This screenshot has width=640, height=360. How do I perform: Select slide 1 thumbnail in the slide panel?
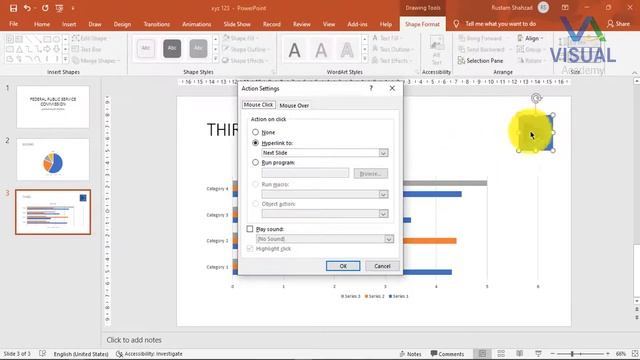click(x=53, y=107)
